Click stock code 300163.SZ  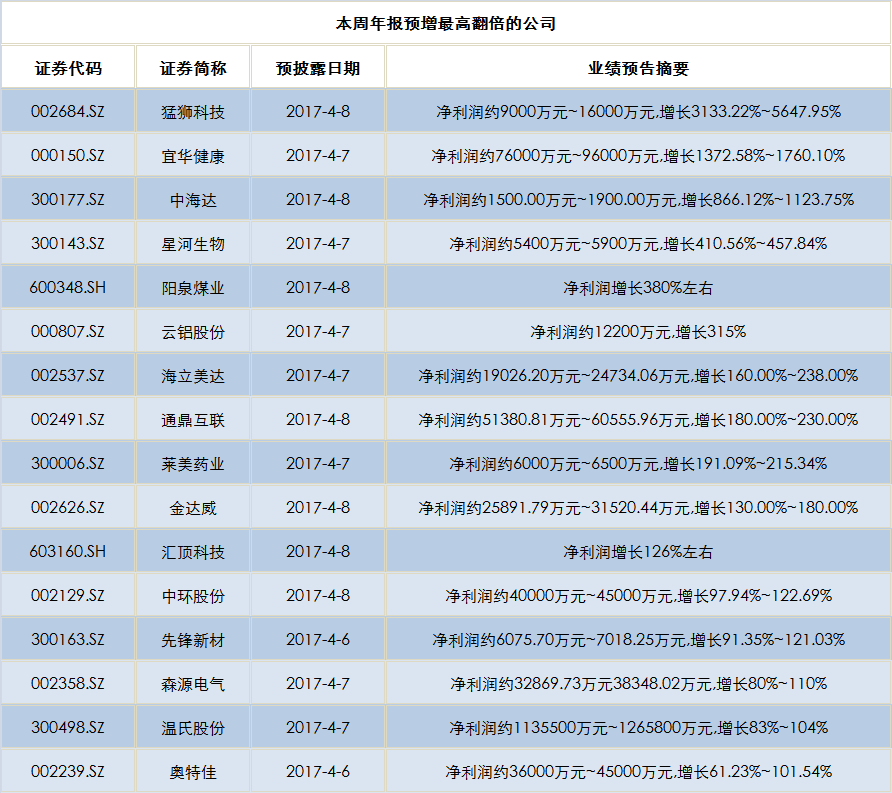tap(68, 639)
